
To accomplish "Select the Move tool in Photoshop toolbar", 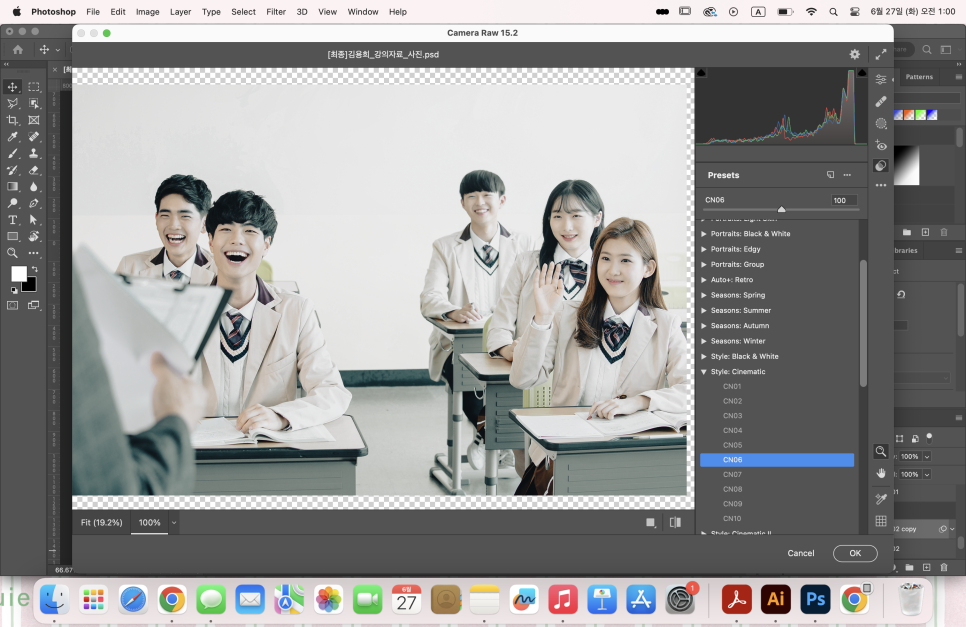I will tap(12, 87).
